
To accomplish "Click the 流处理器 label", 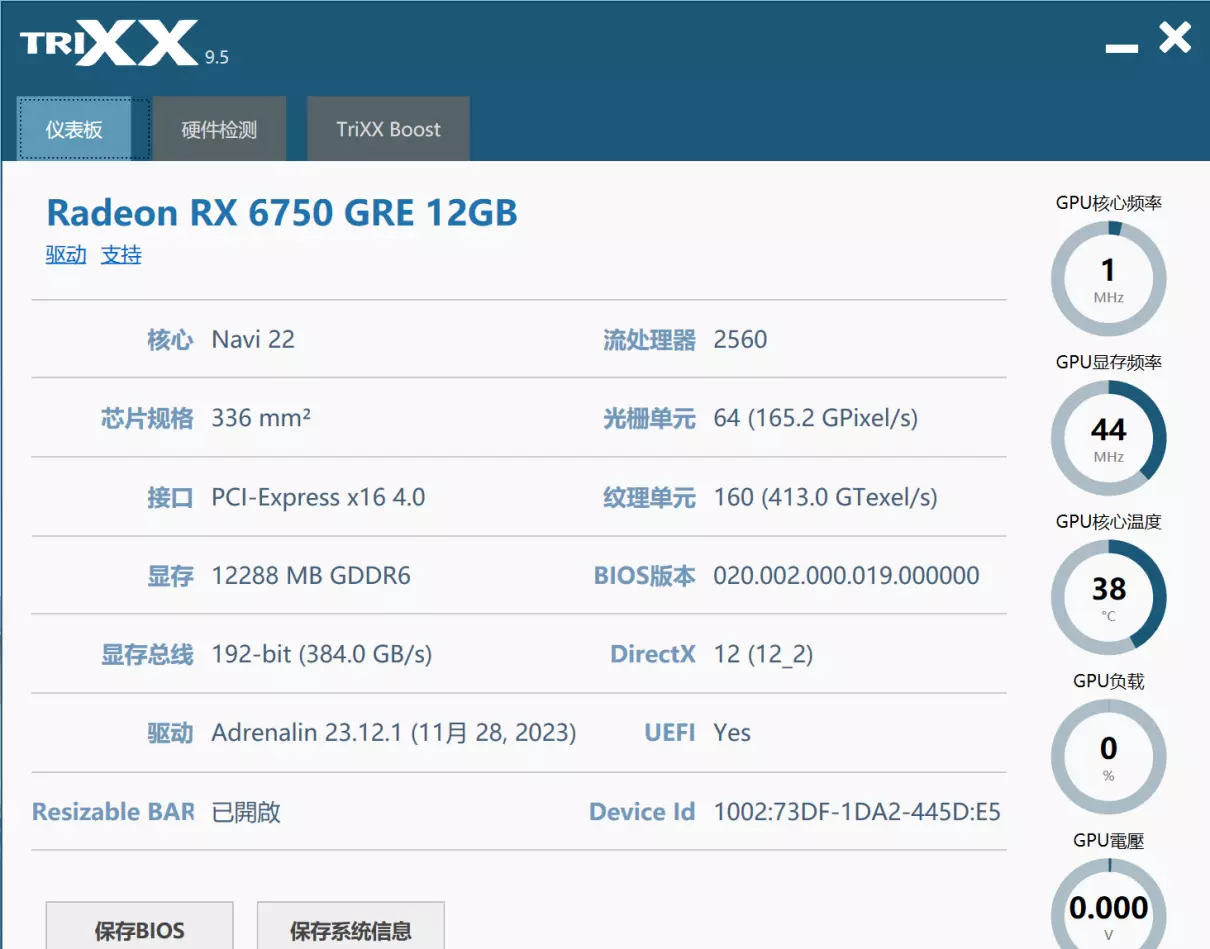I will pos(649,340).
